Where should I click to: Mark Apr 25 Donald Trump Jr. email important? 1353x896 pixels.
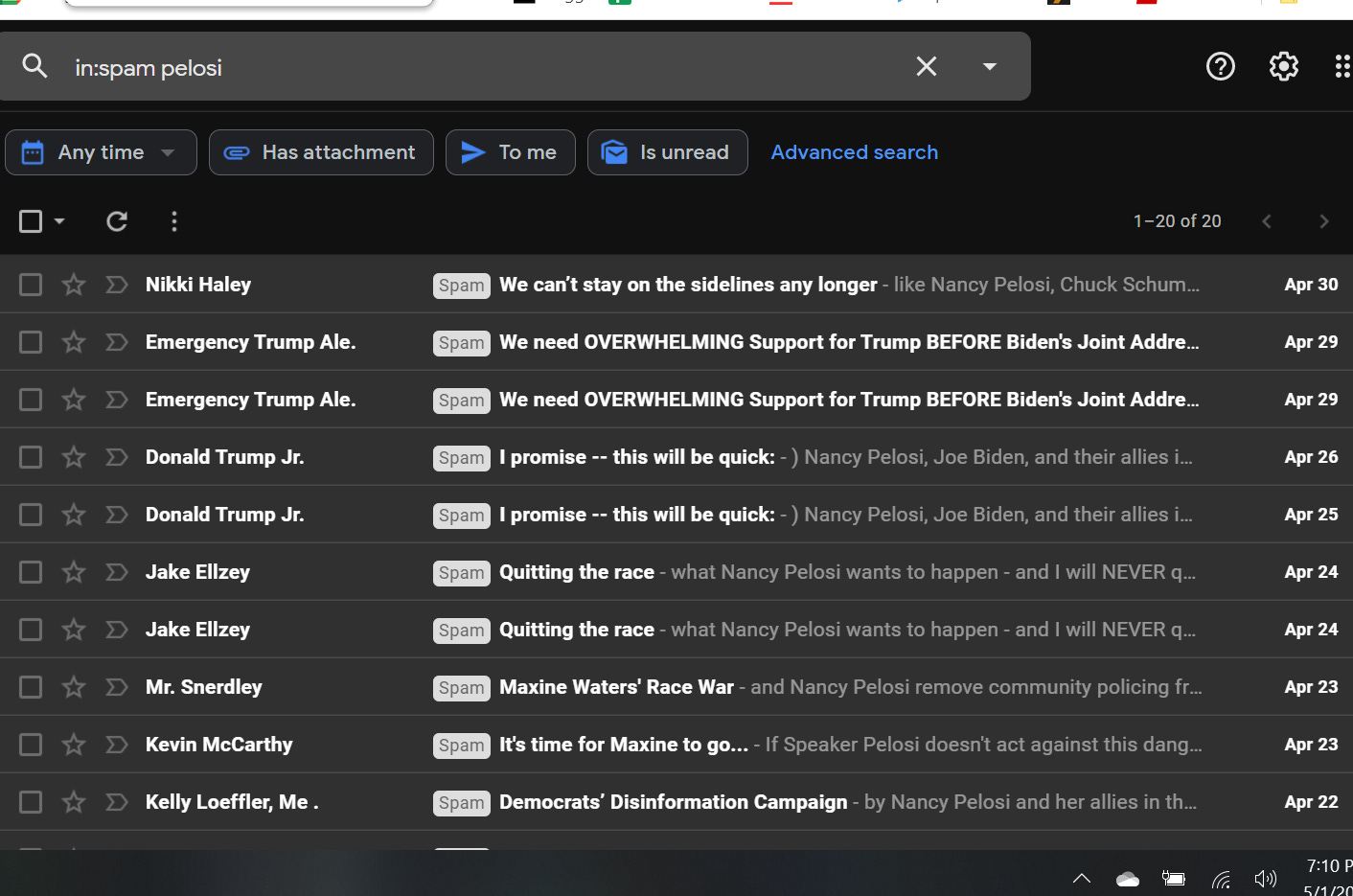117,515
